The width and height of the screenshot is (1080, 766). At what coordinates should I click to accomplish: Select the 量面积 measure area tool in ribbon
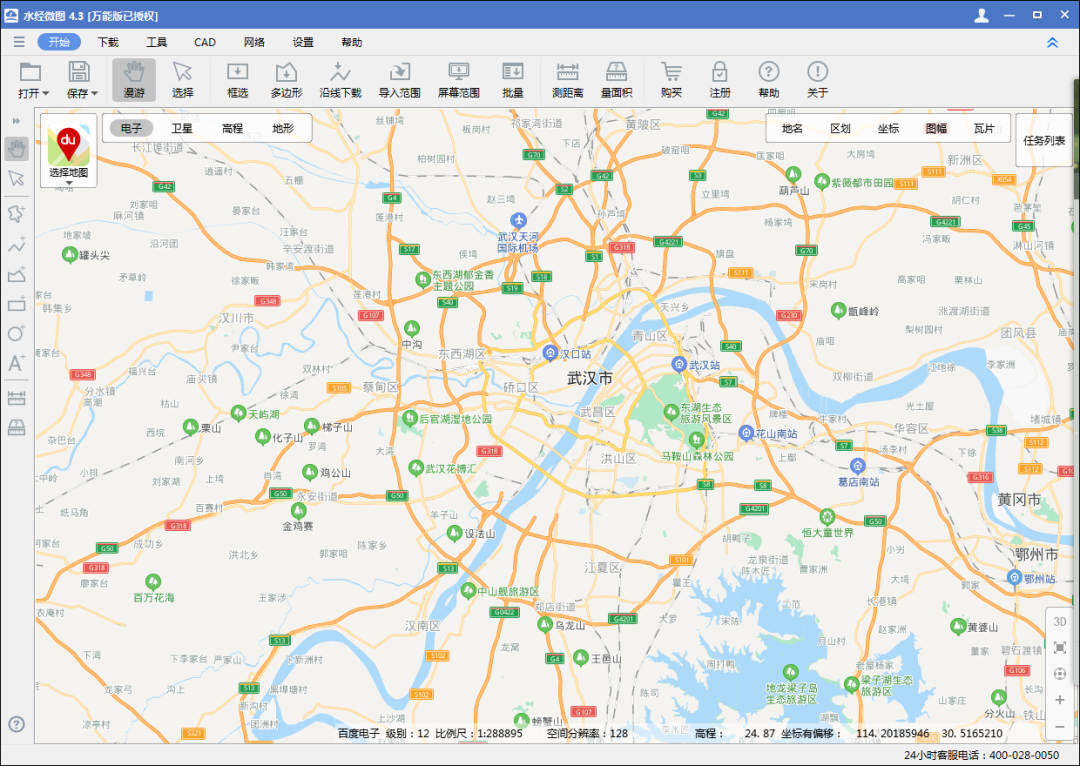click(x=616, y=80)
